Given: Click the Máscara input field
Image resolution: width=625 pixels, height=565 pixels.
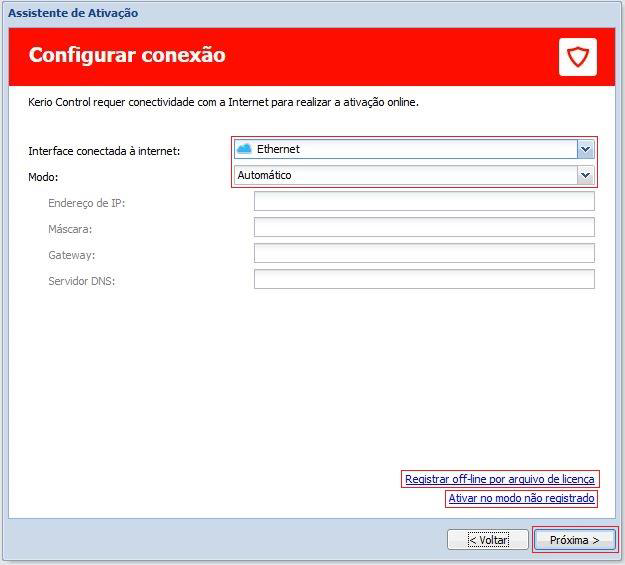Looking at the screenshot, I should click(424, 227).
